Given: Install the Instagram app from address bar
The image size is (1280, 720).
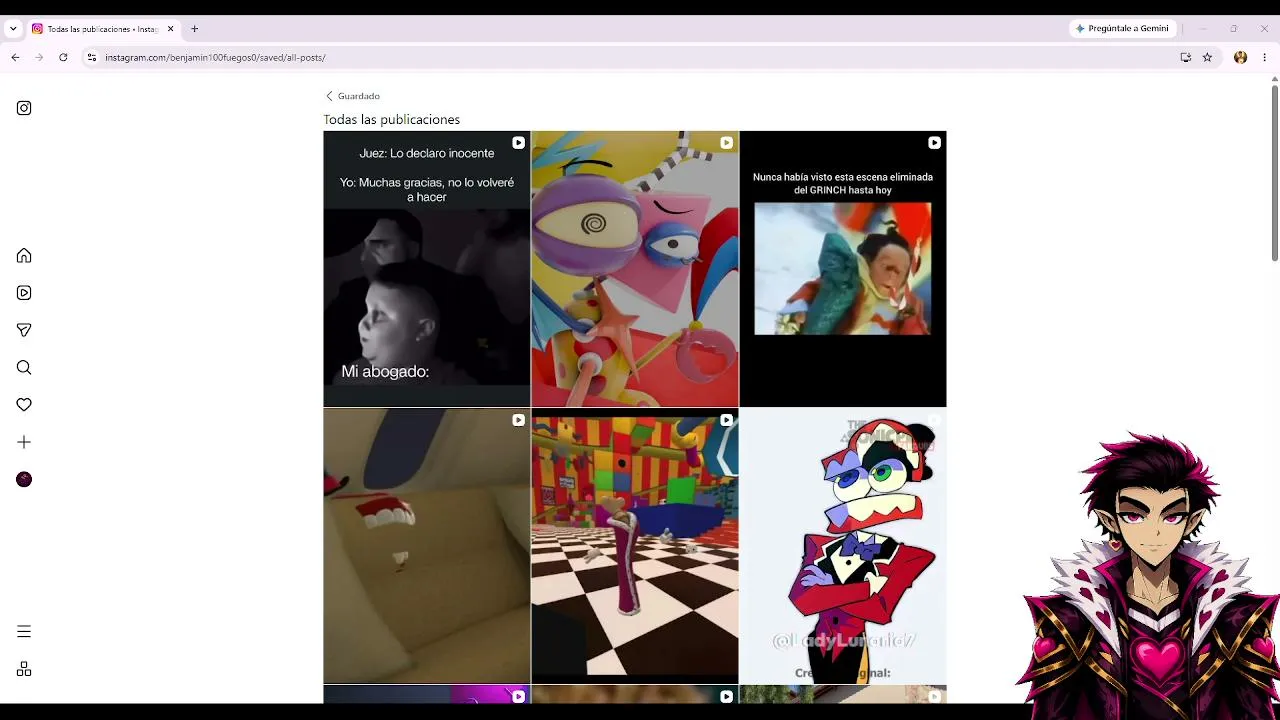Looking at the screenshot, I should coord(1186,58).
